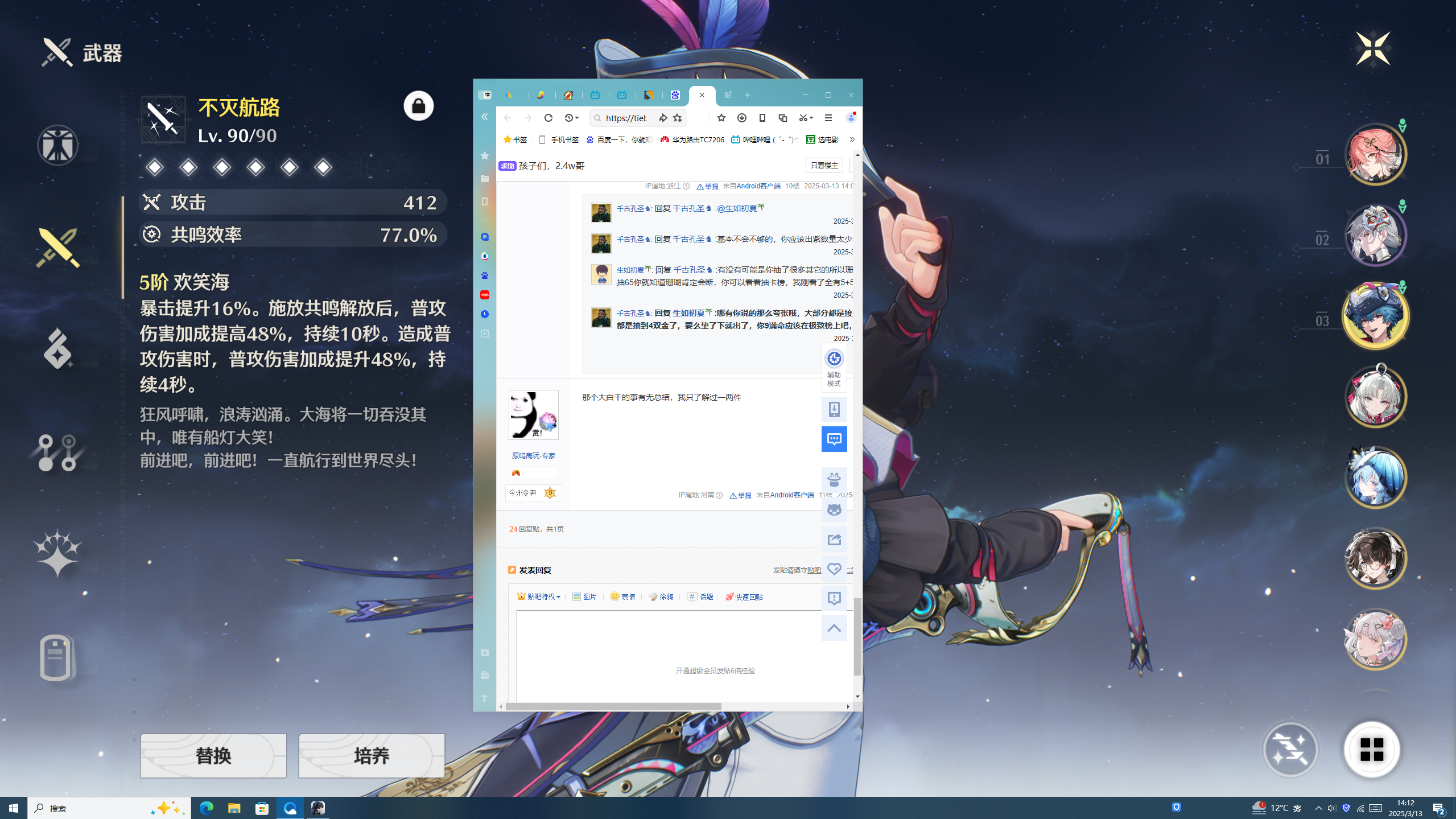This screenshot has width=1456, height=819.
Task: Share the page from address bar arrow icon
Action: point(663,118)
